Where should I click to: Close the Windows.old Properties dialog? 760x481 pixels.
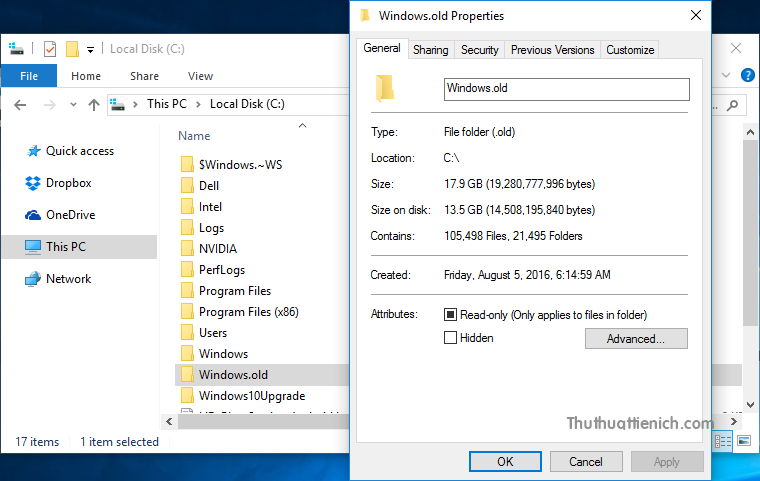pos(696,15)
